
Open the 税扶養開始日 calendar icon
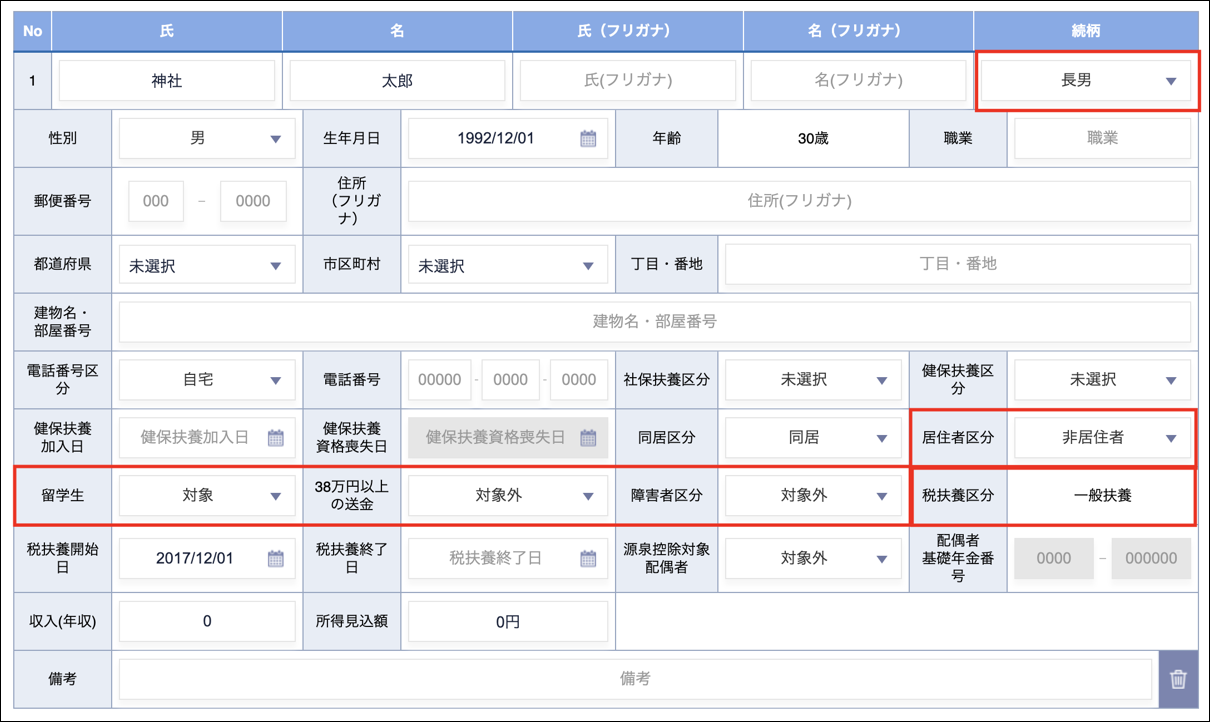click(276, 559)
